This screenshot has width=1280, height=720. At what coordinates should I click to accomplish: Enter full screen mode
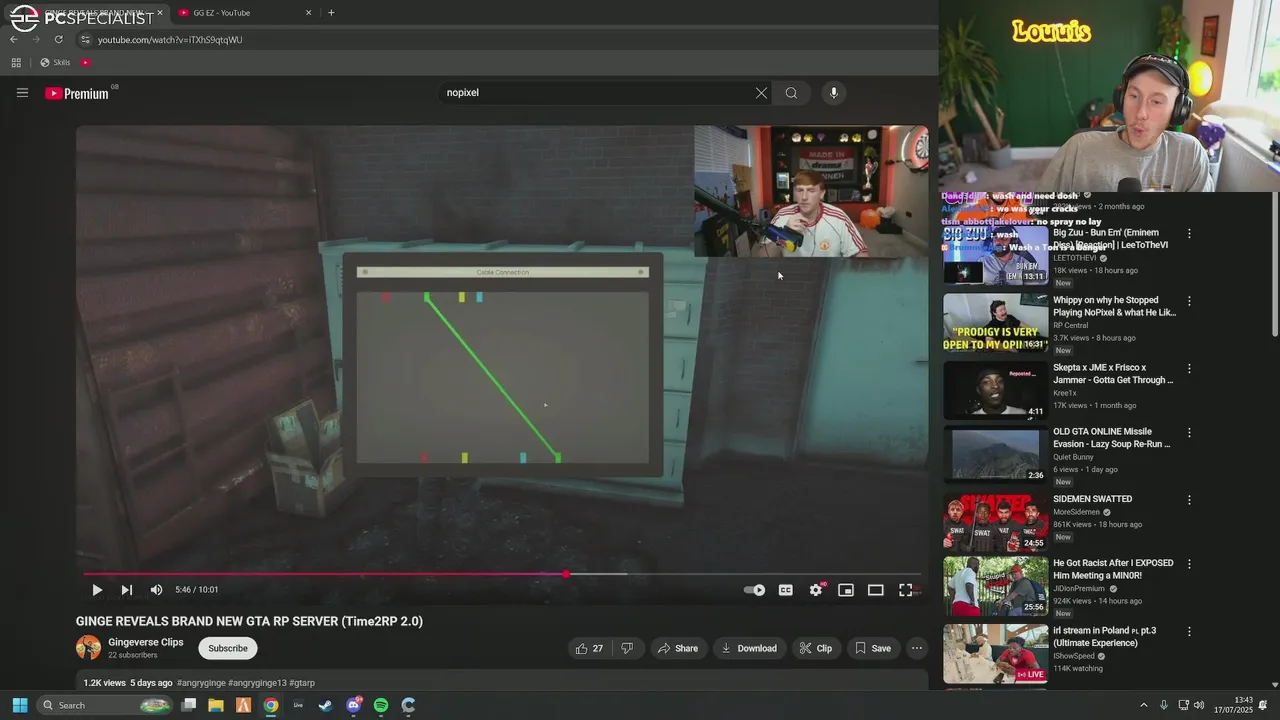(x=906, y=590)
